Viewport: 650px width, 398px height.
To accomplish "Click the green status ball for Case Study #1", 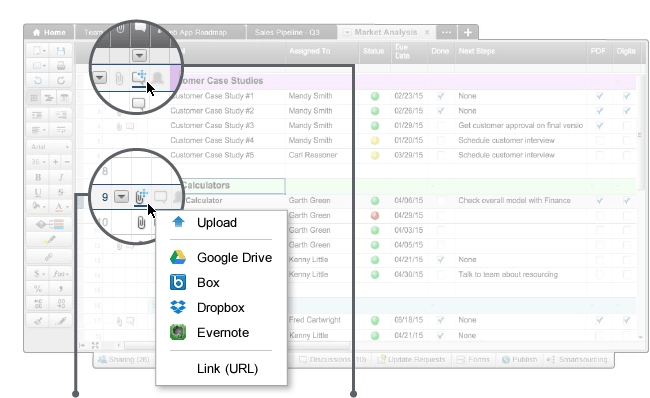I will (375, 96).
